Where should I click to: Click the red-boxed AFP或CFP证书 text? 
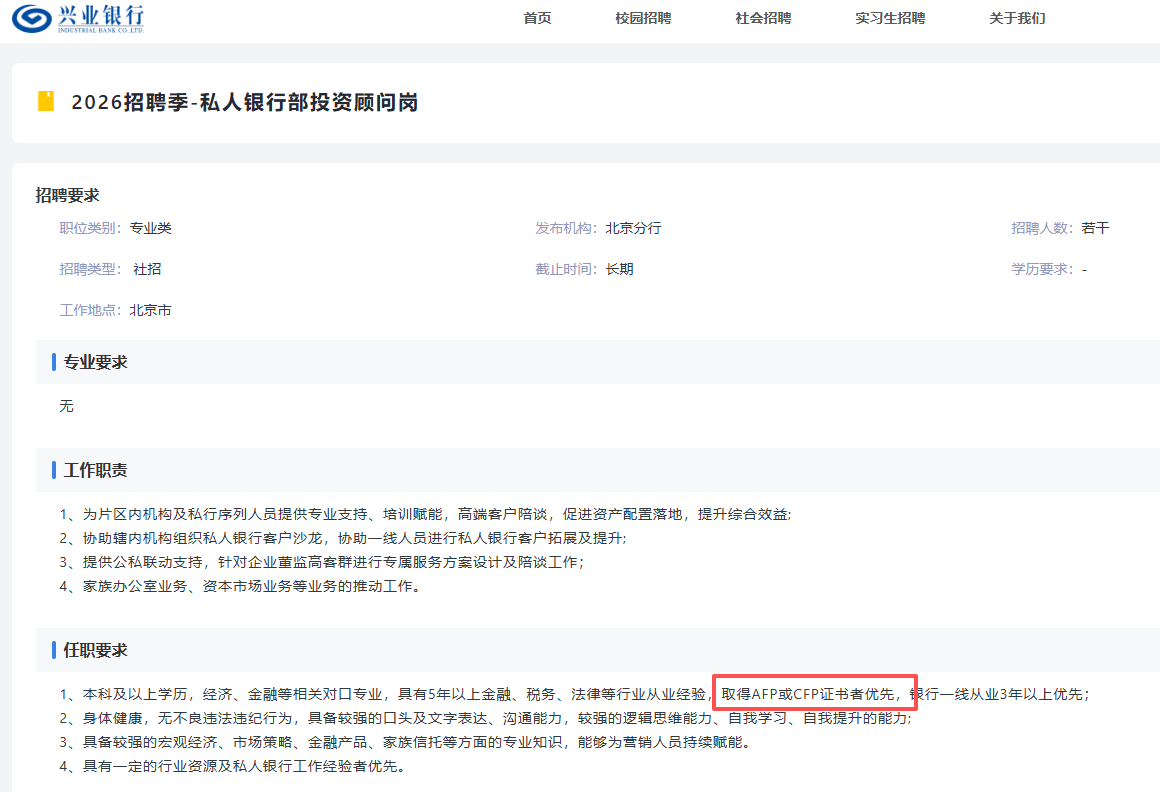(x=814, y=694)
